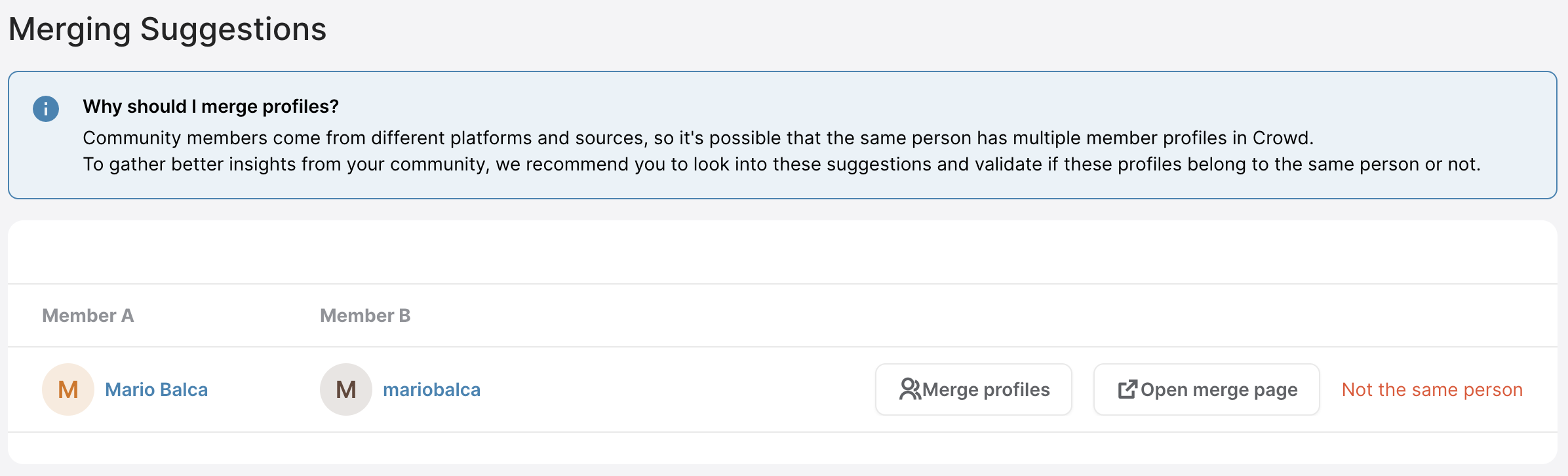Mark as Not the same person
This screenshot has height=476, width=1568.
[x=1432, y=389]
